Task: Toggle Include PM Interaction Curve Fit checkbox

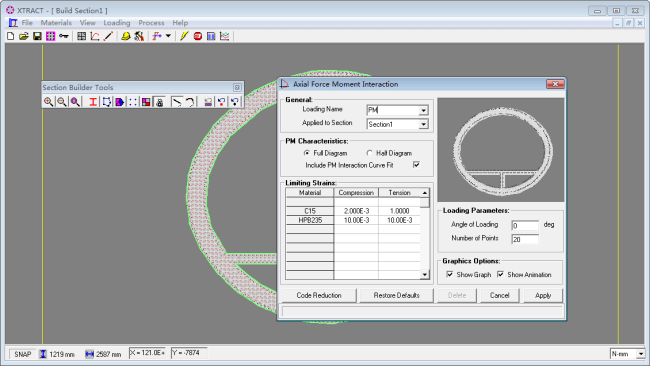Action: click(x=416, y=165)
